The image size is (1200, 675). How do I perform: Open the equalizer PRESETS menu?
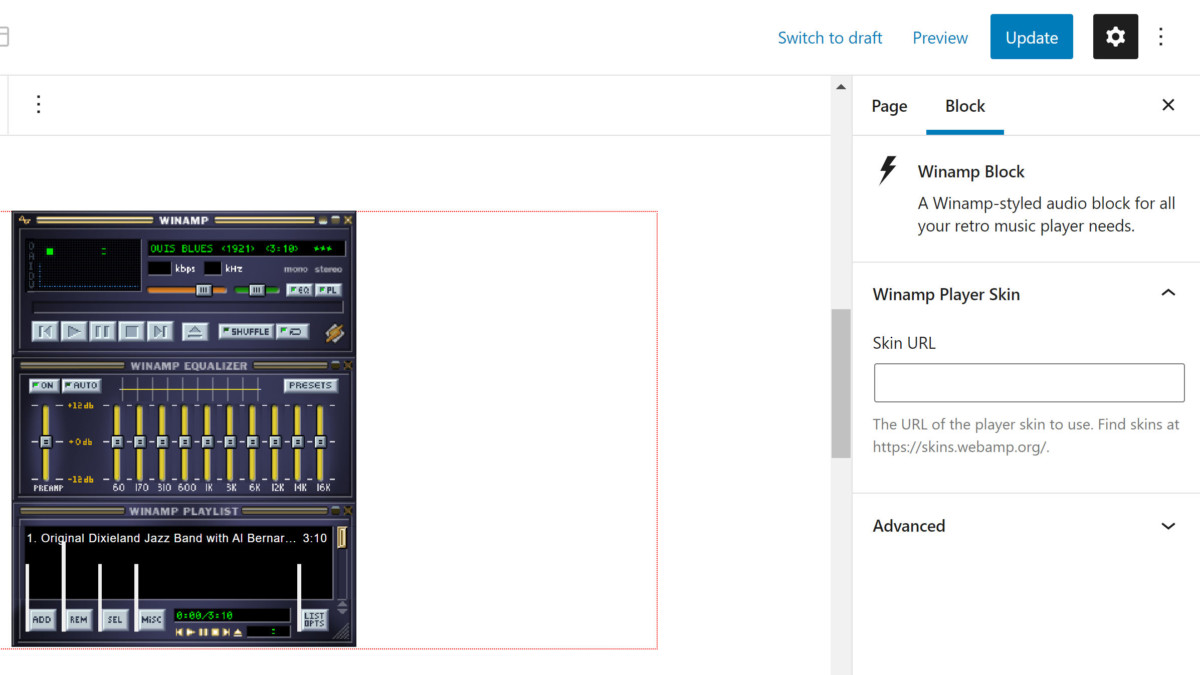pyautogui.click(x=310, y=385)
